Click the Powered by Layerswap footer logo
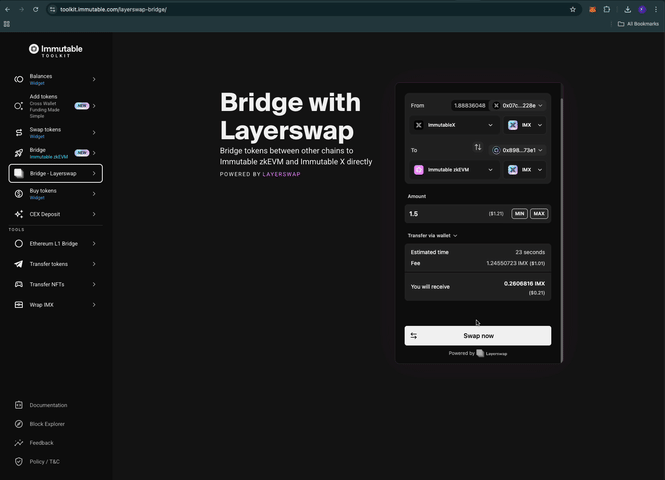The image size is (665, 480). click(x=492, y=354)
